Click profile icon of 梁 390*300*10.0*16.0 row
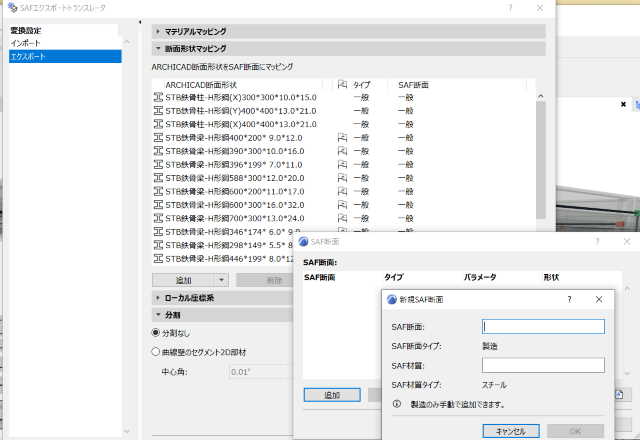This screenshot has height=440, width=640. (x=158, y=151)
